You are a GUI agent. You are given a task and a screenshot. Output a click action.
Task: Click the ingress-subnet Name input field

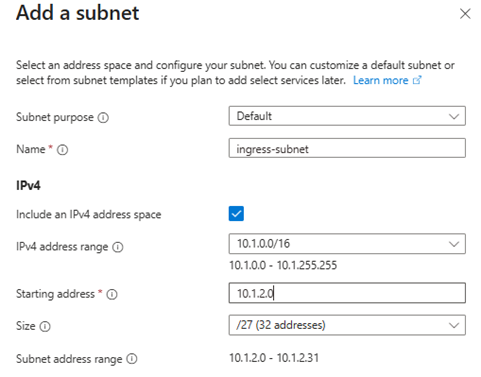coord(347,148)
